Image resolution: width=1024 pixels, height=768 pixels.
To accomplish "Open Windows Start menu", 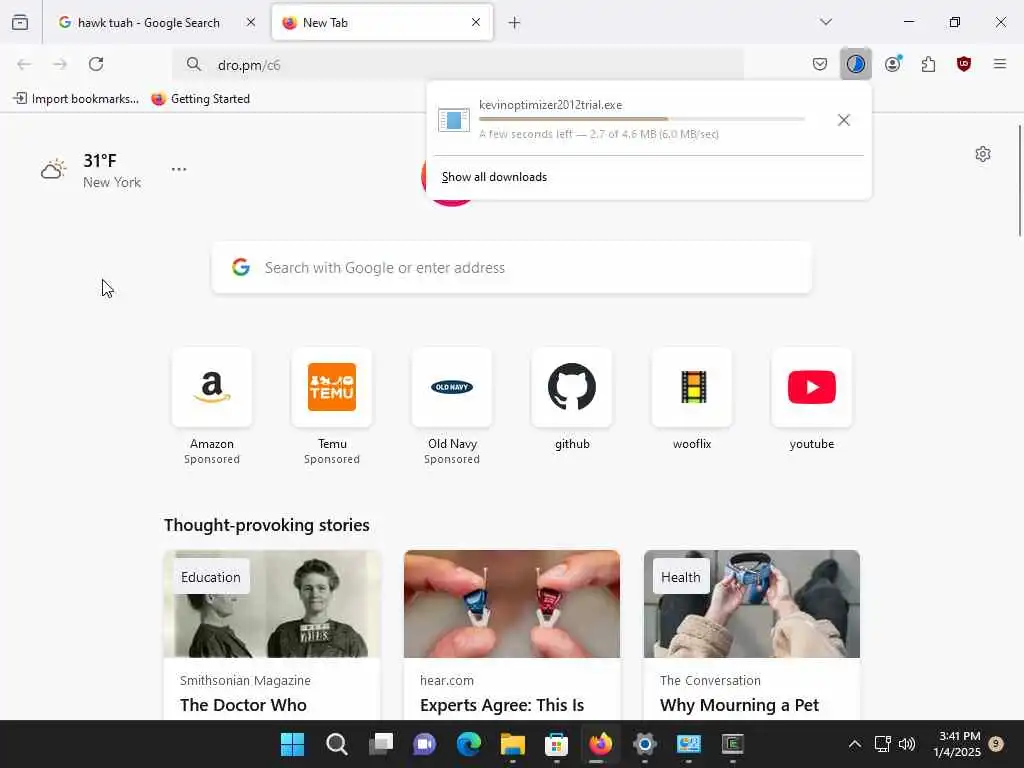I will point(292,744).
